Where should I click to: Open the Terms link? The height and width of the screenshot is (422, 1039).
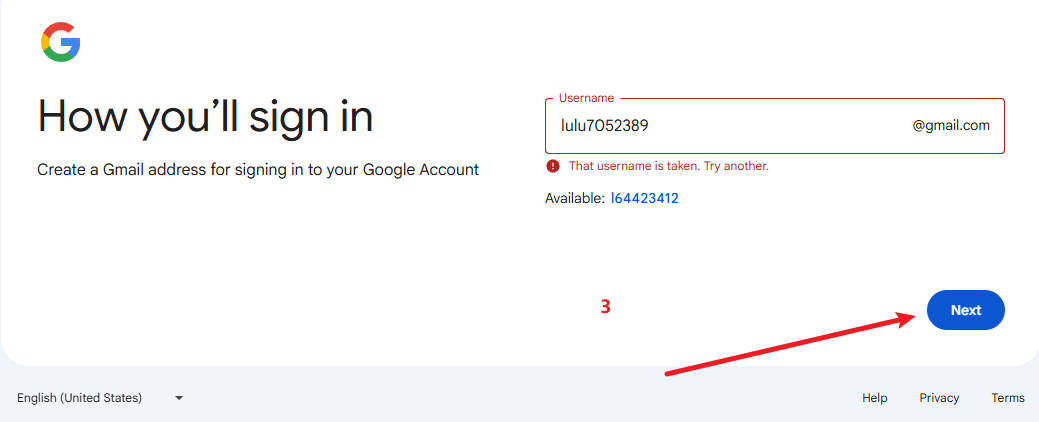1008,398
